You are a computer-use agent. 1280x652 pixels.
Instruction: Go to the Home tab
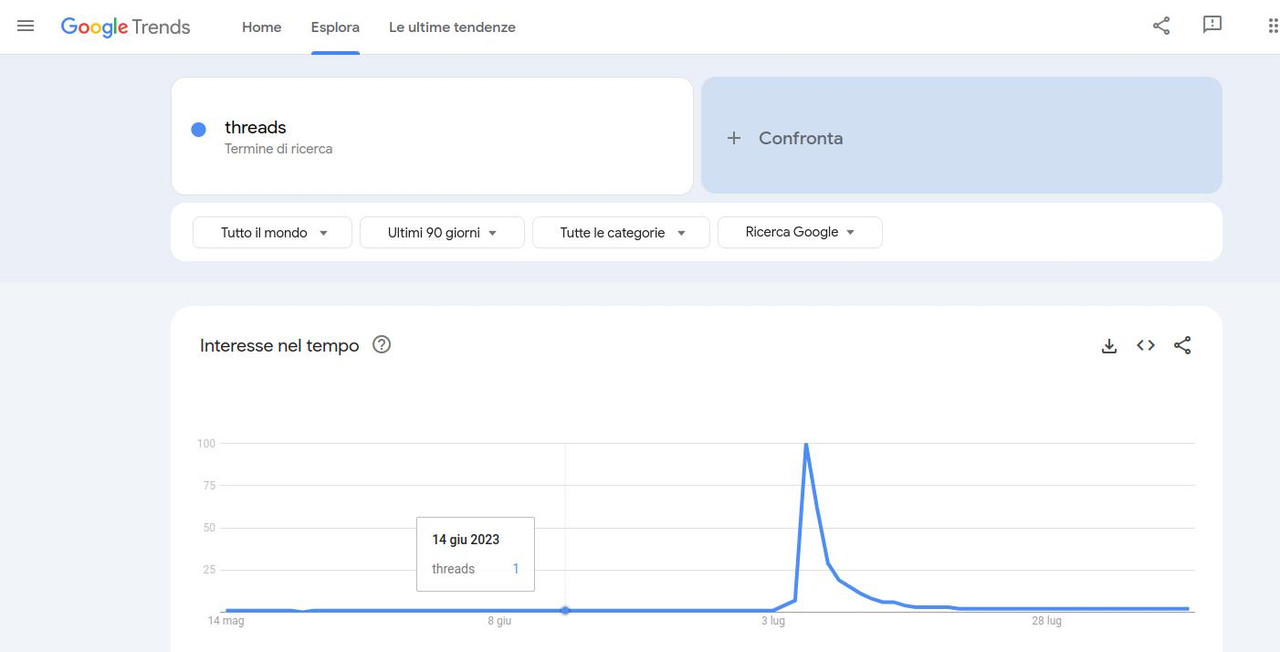pos(262,27)
